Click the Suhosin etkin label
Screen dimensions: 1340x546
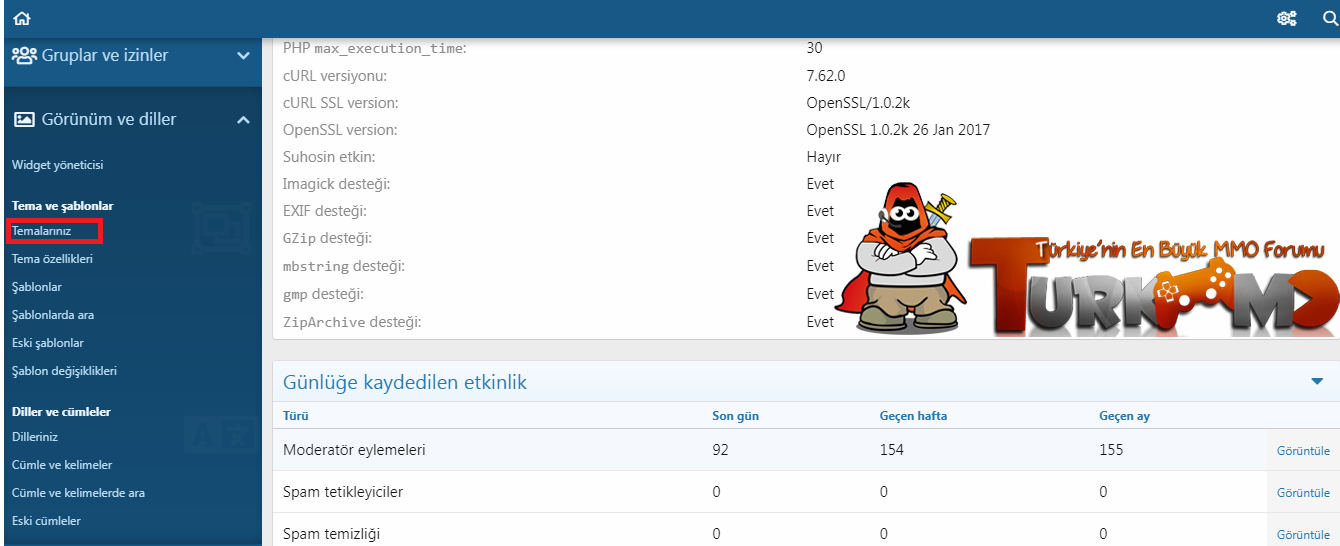tap(329, 157)
